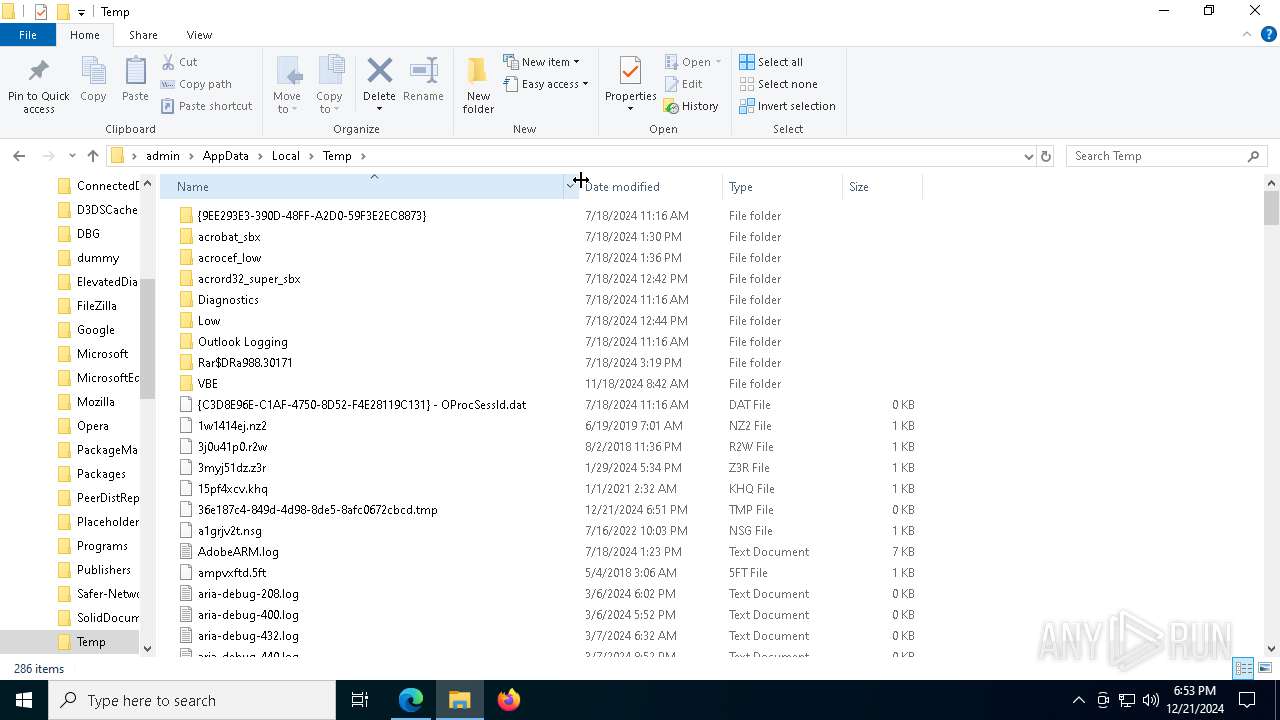Click AppData in the address breadcrumb
The image size is (1280, 720).
pyautogui.click(x=225, y=156)
